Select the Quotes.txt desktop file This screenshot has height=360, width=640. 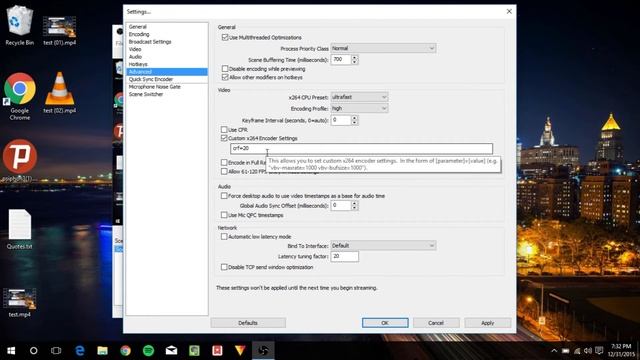pyautogui.click(x=19, y=229)
